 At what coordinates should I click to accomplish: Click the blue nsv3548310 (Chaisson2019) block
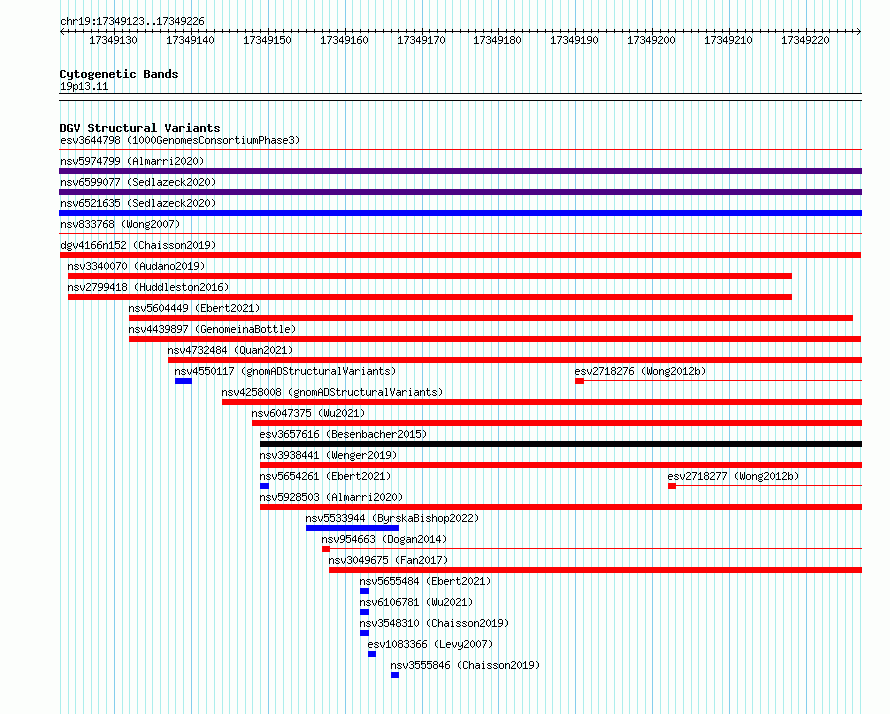point(364,633)
